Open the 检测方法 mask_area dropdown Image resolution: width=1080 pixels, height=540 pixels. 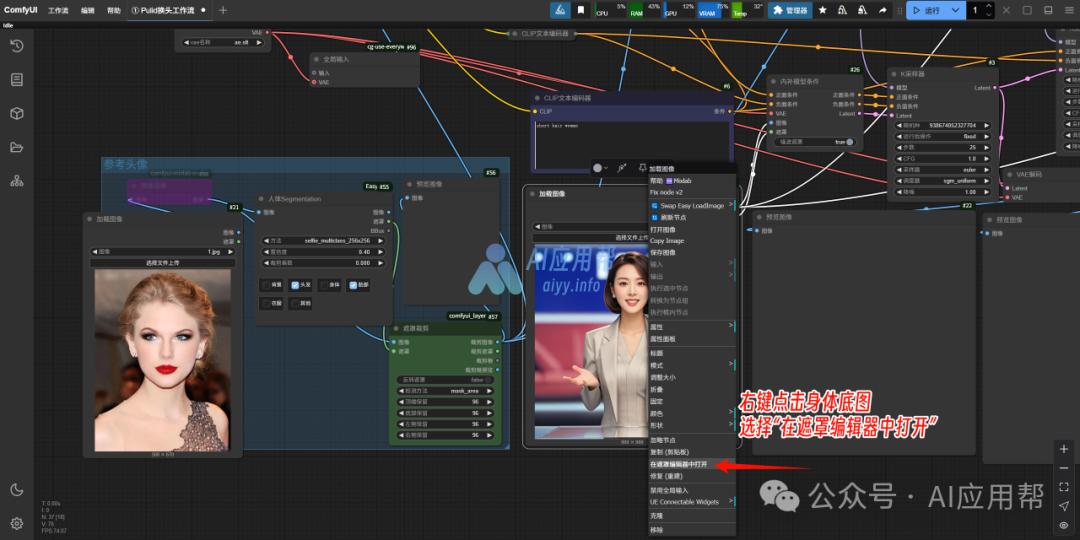pos(446,391)
